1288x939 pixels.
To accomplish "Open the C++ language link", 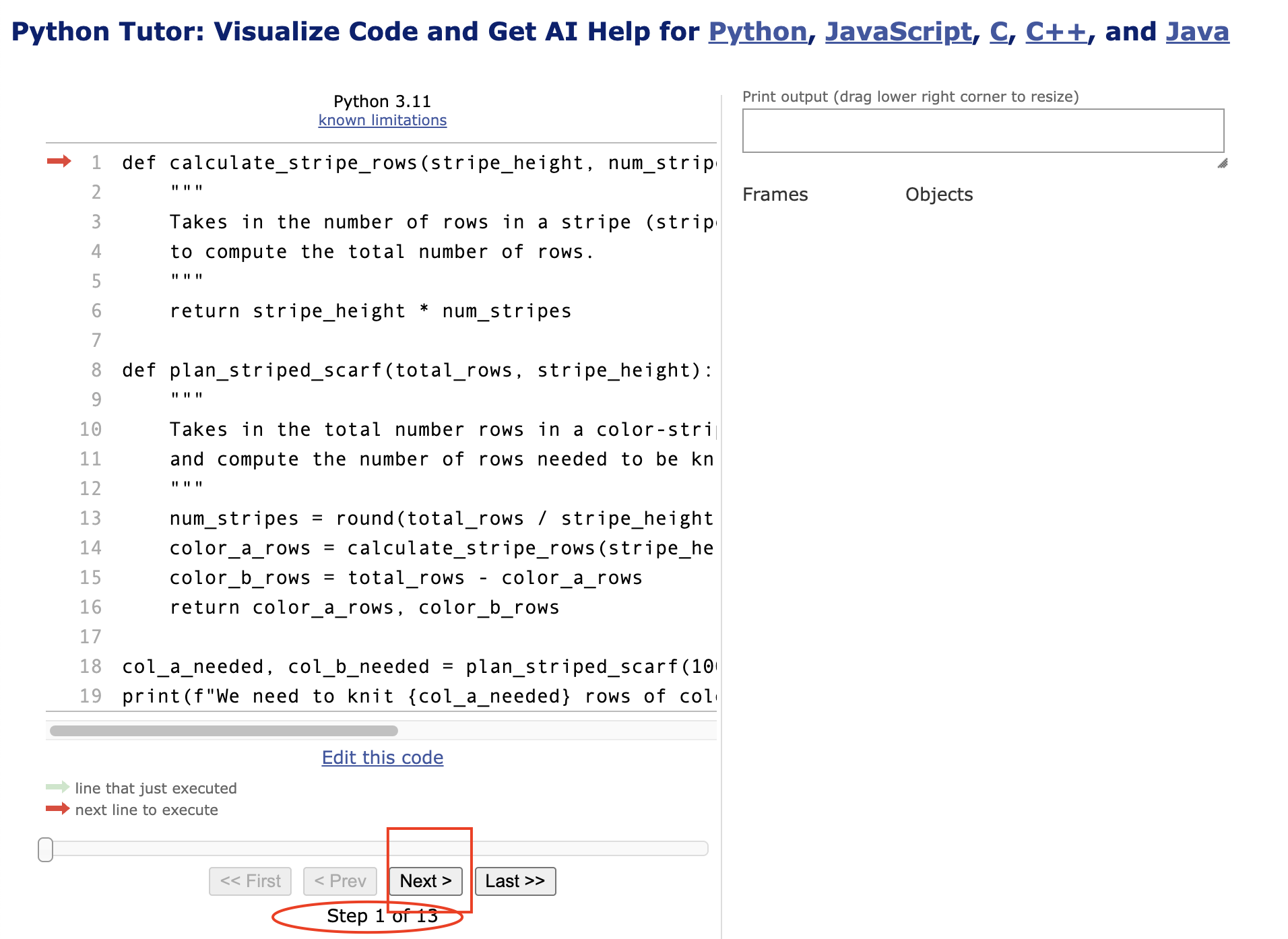I will point(1056,32).
